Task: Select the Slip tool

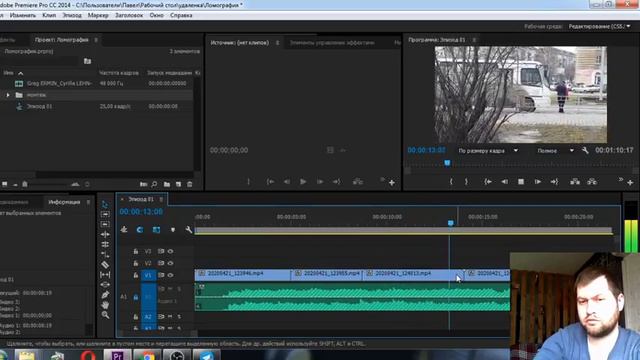Action: (105, 275)
